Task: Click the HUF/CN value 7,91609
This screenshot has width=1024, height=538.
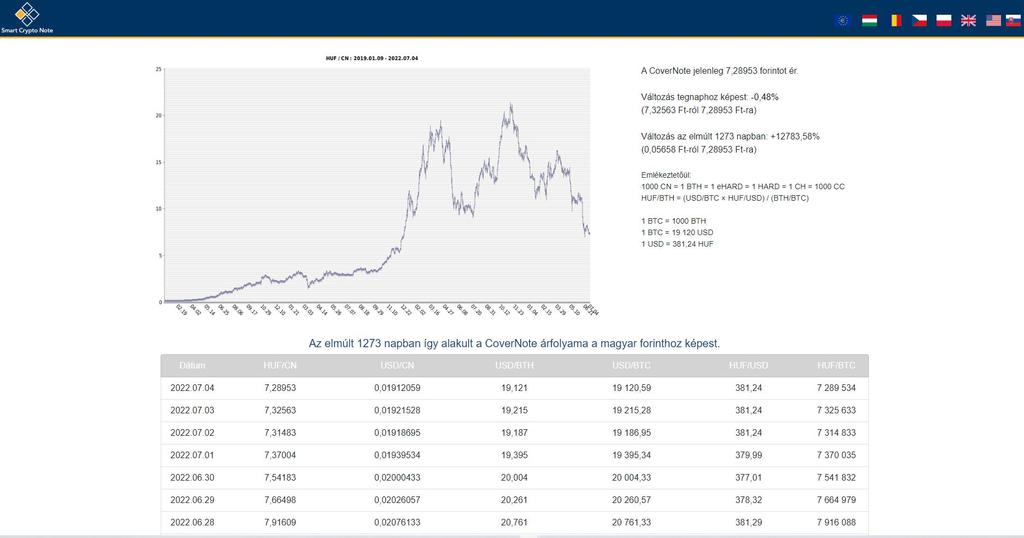Action: coord(280,522)
